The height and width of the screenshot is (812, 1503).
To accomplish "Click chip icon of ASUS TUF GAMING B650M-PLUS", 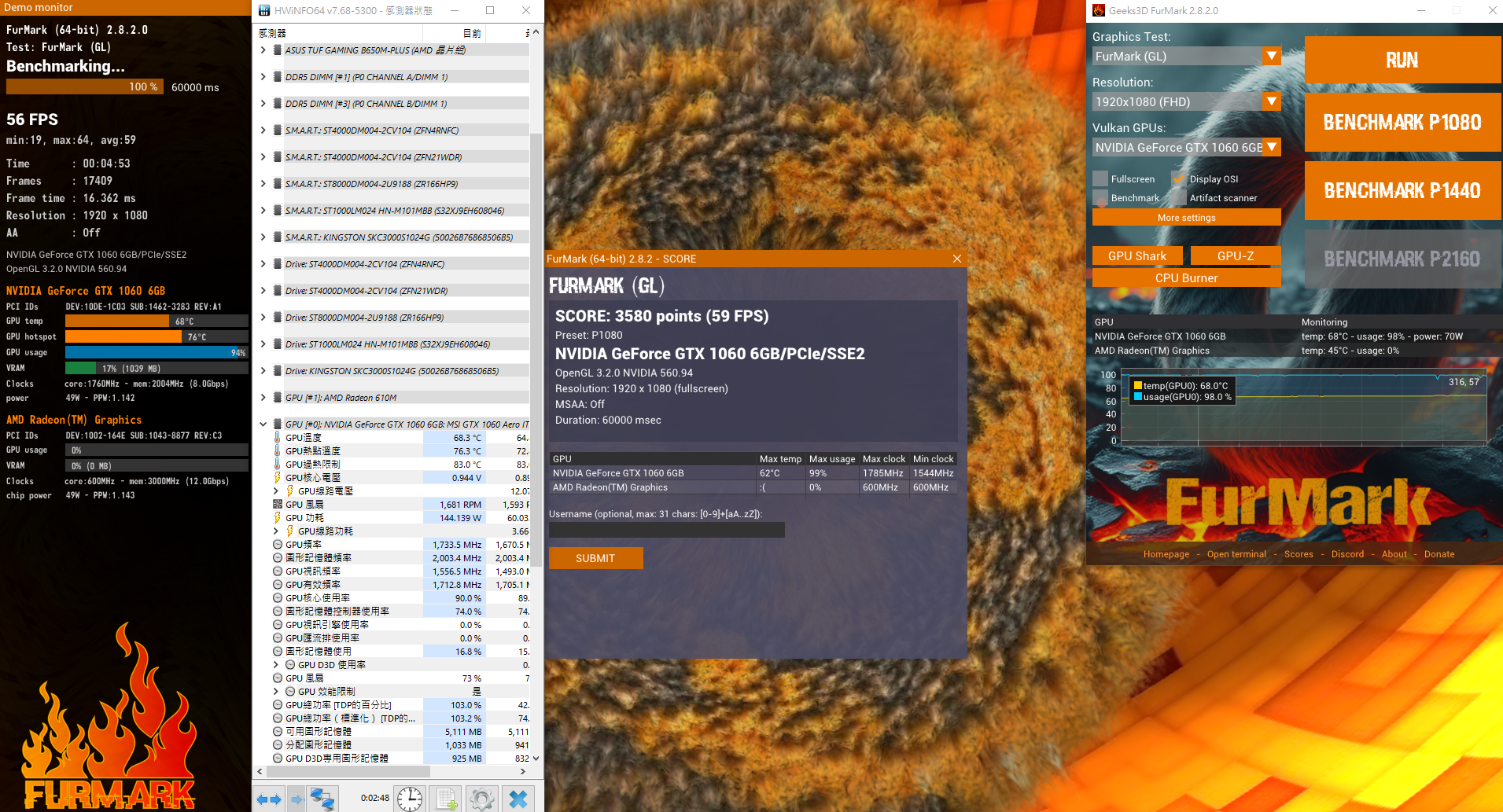I will pos(277,50).
